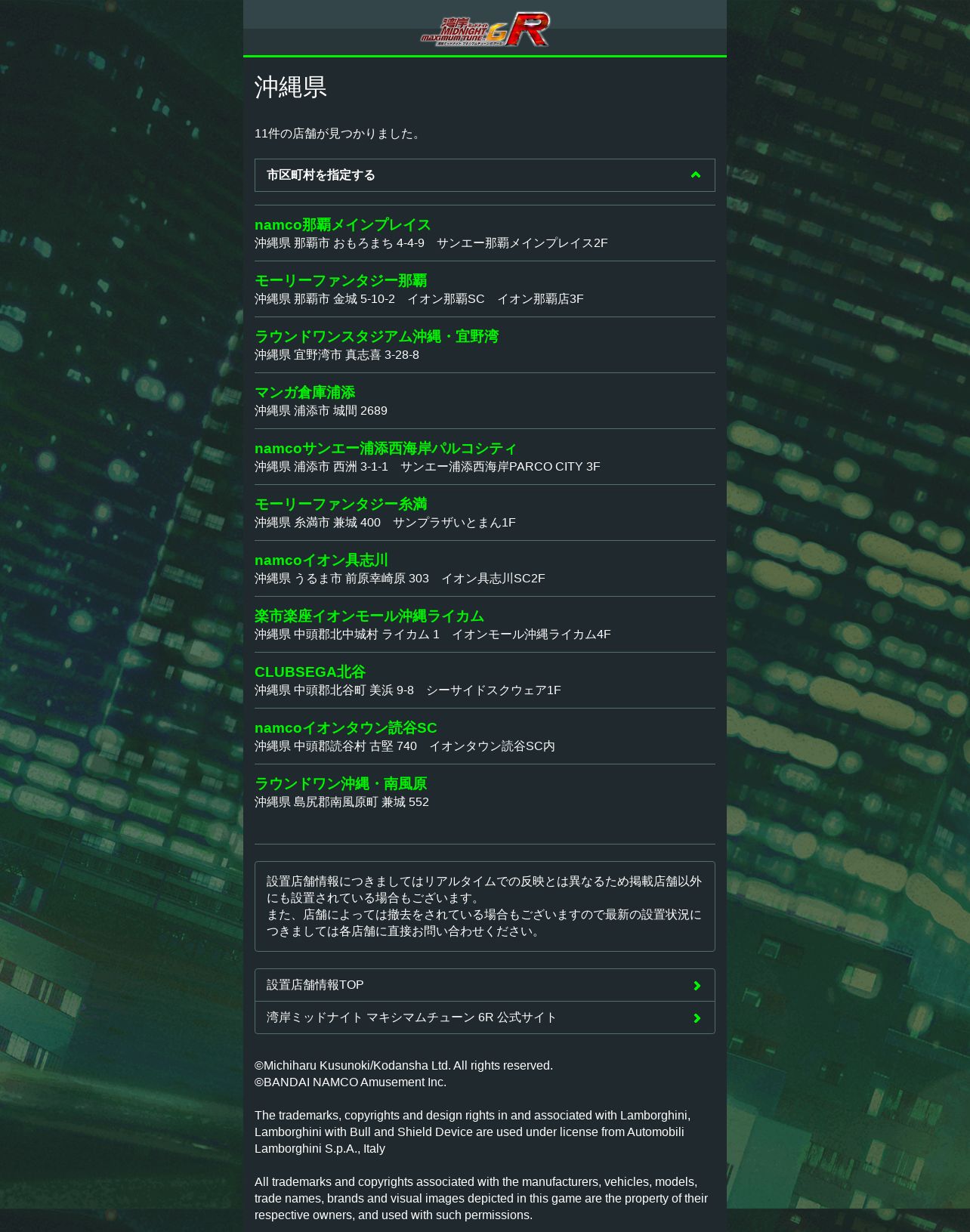970x1232 pixels.
Task: Click address 中頭郡北中城村 ライカム 1
Action: pyautogui.click(x=366, y=635)
